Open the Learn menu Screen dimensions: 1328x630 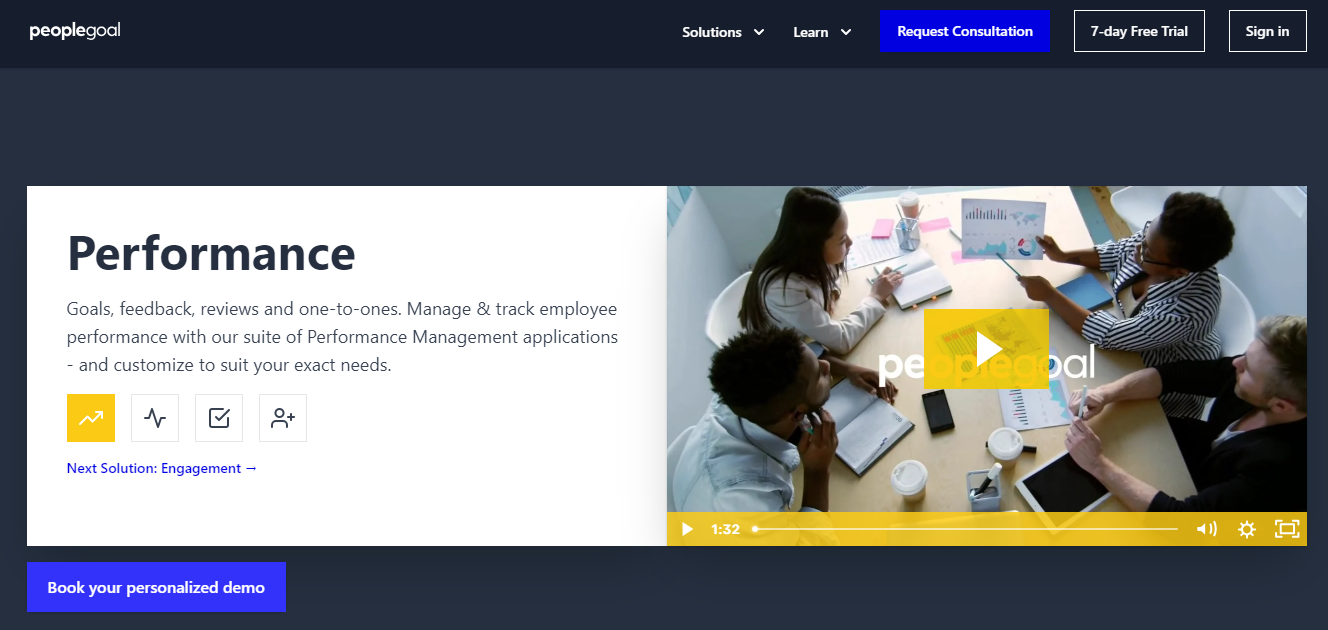click(810, 31)
